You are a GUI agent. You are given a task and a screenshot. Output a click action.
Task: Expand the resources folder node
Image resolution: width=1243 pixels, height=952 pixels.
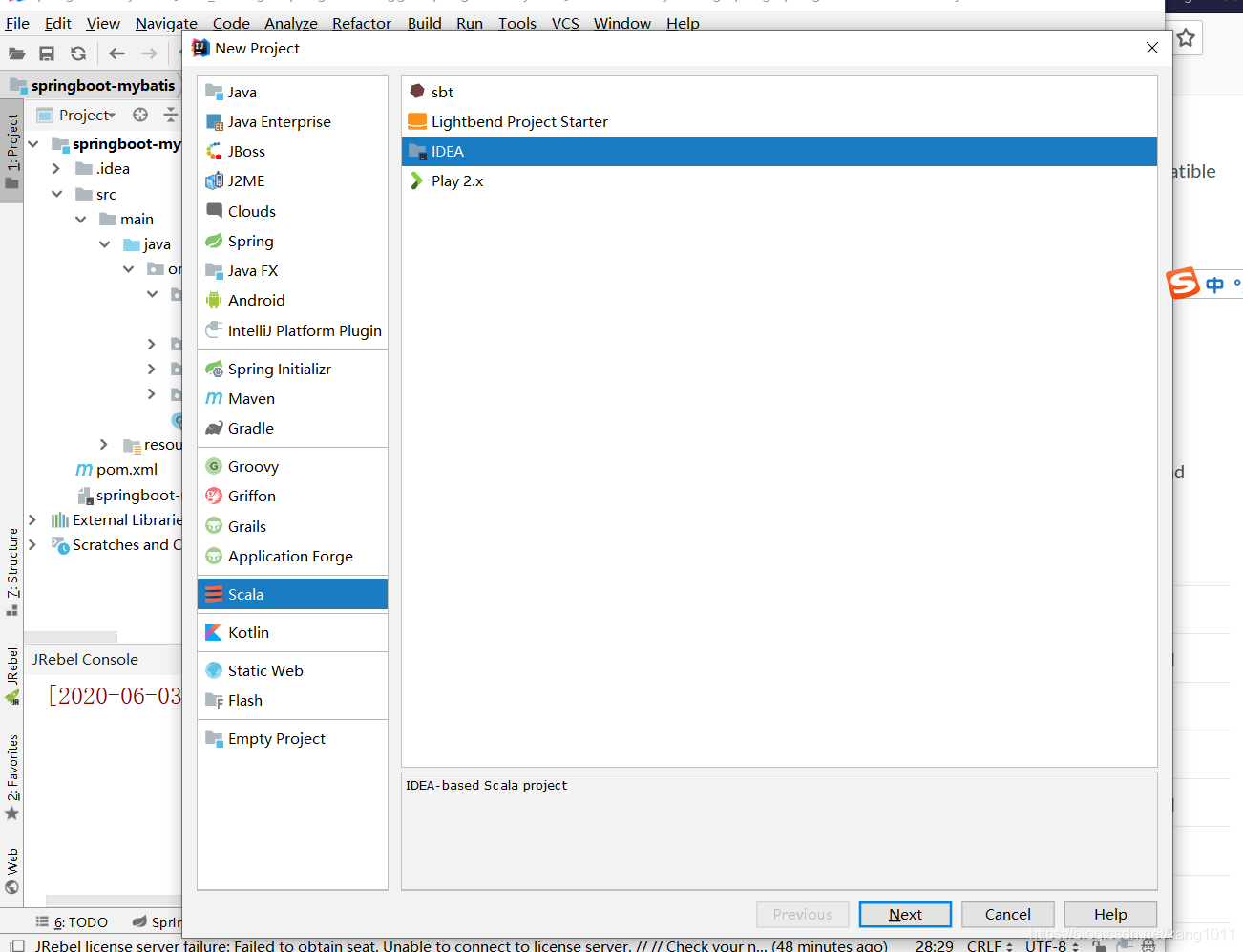tap(104, 444)
